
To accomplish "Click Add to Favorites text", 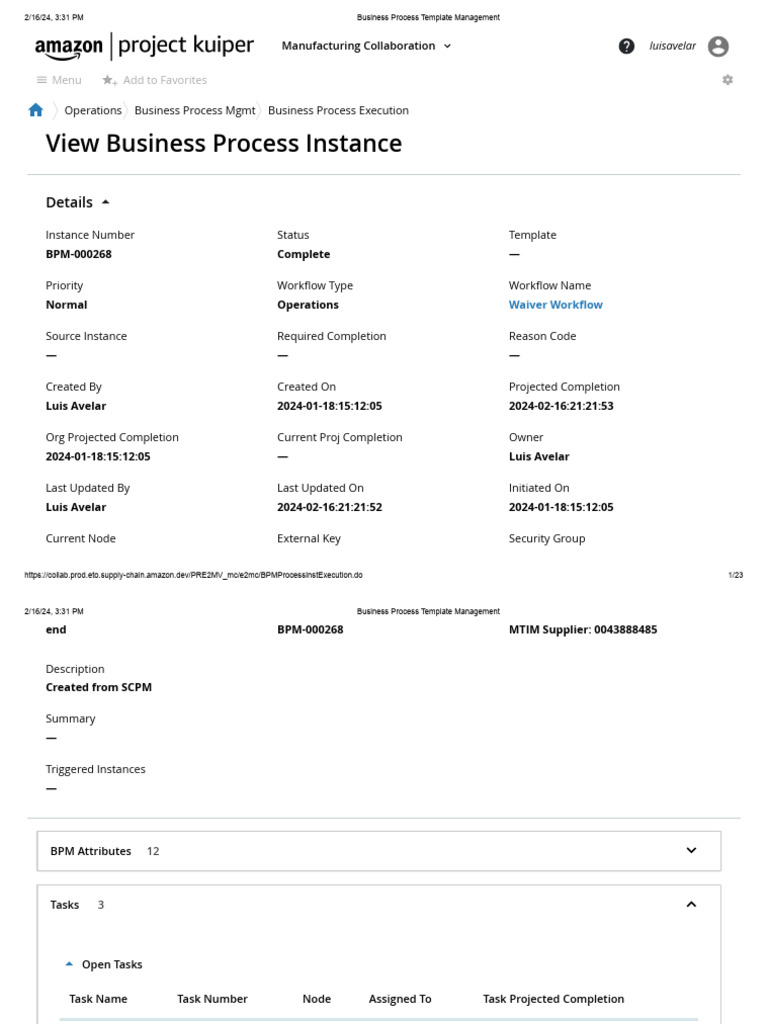I will tap(165, 80).
